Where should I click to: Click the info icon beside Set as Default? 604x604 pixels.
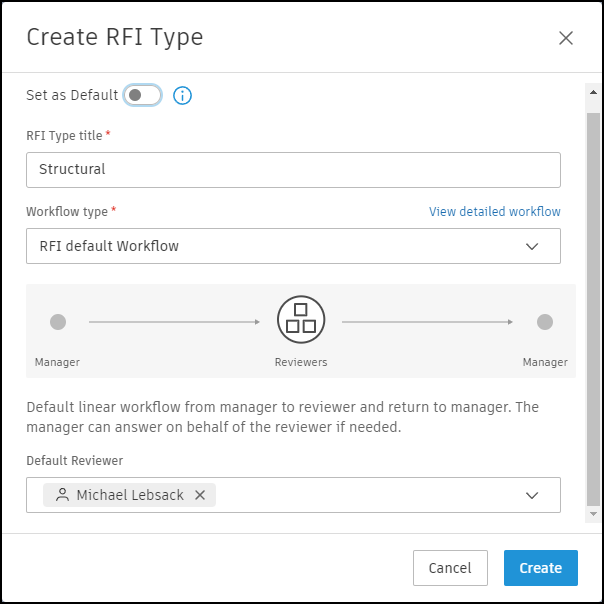pos(182,95)
